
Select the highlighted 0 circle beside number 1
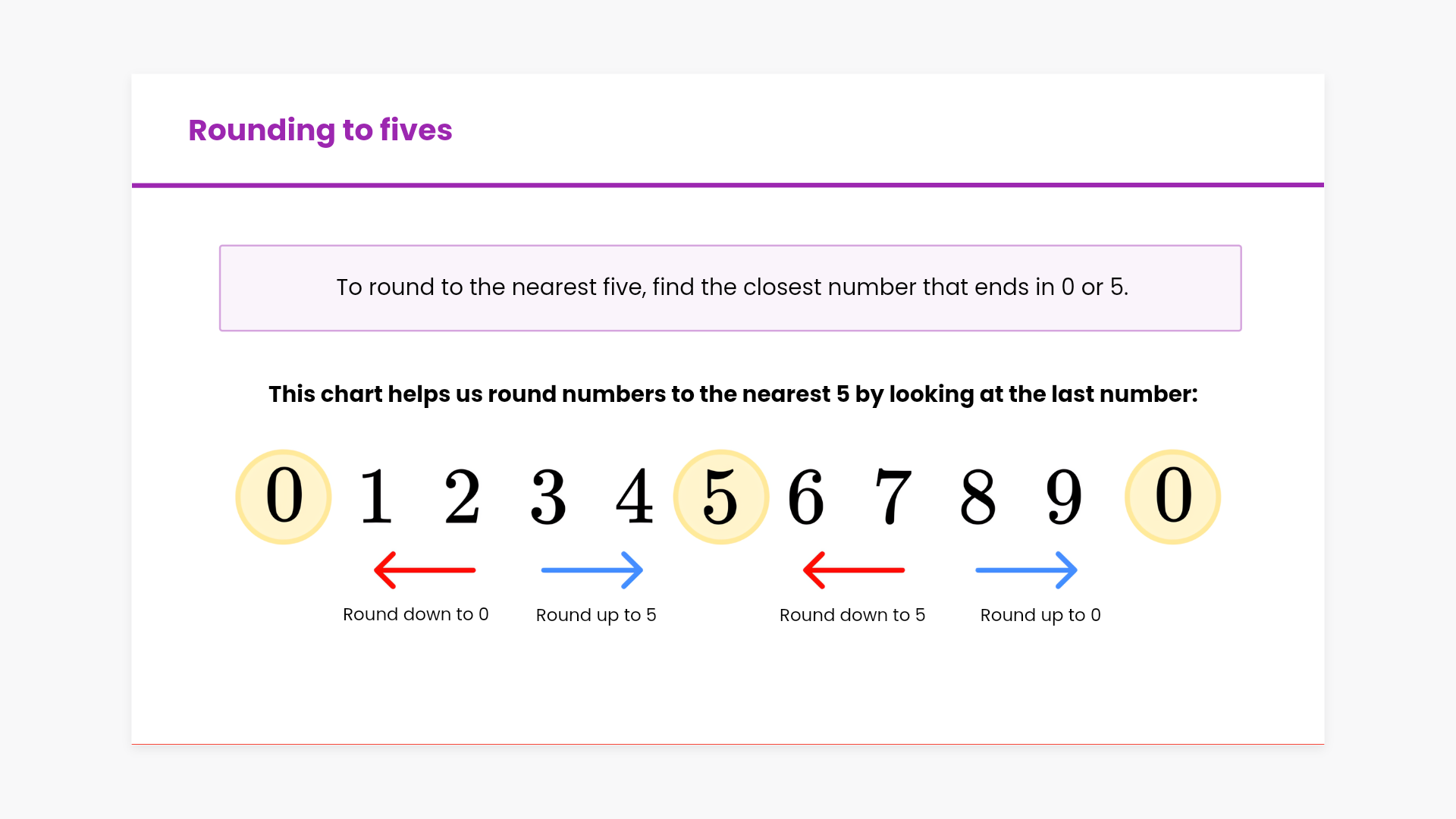(x=284, y=497)
